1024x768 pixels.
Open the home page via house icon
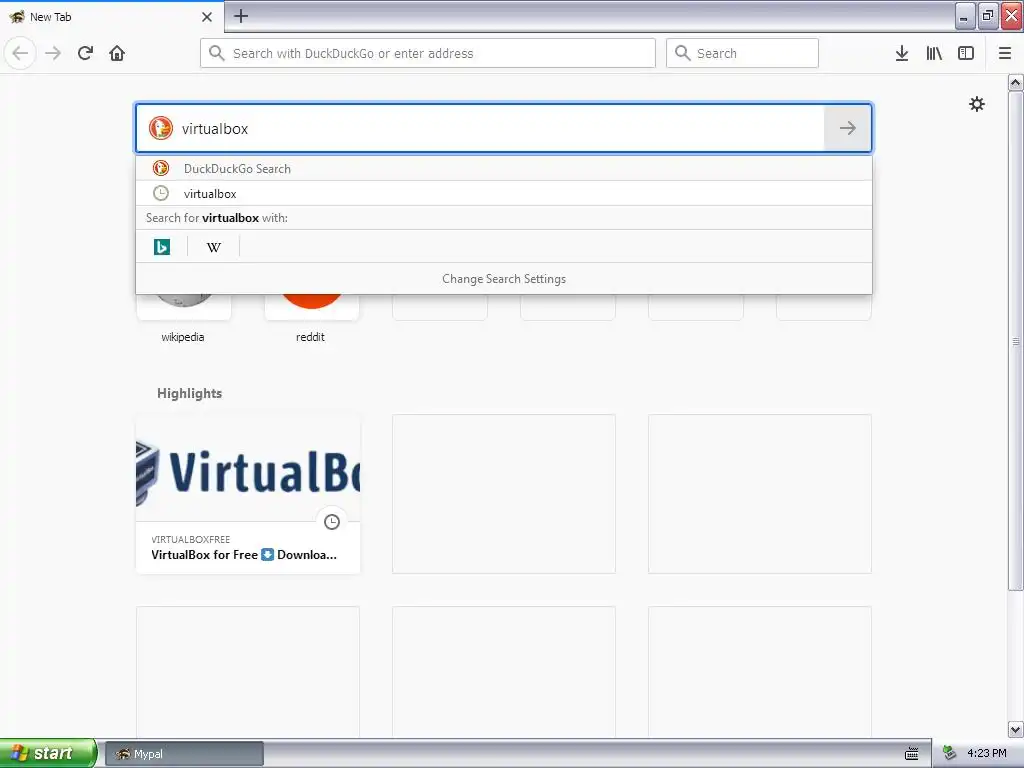tap(117, 53)
